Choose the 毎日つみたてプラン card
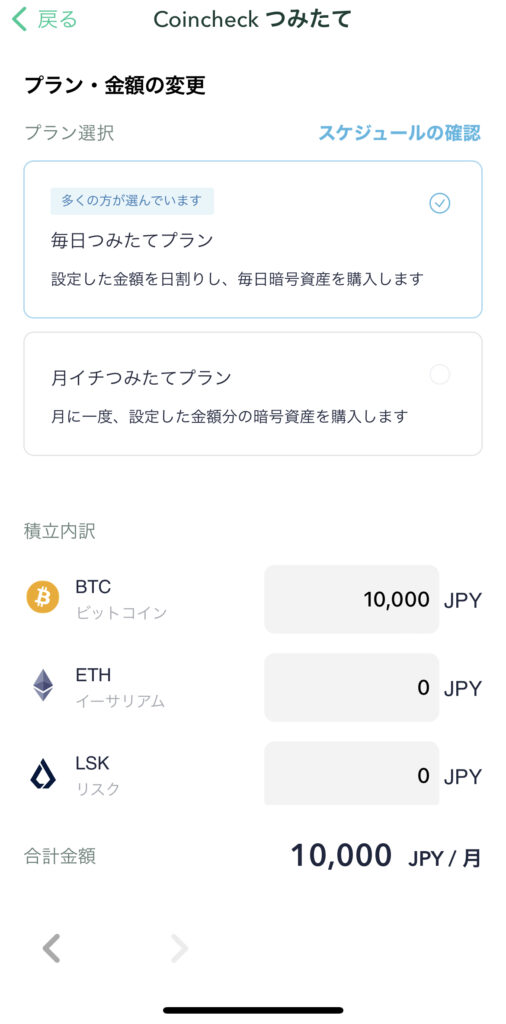506x1024 pixels. point(253,239)
